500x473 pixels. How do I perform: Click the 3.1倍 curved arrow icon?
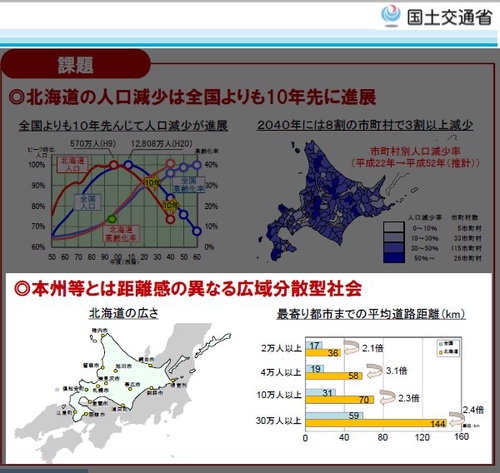pyautogui.click(x=375, y=371)
